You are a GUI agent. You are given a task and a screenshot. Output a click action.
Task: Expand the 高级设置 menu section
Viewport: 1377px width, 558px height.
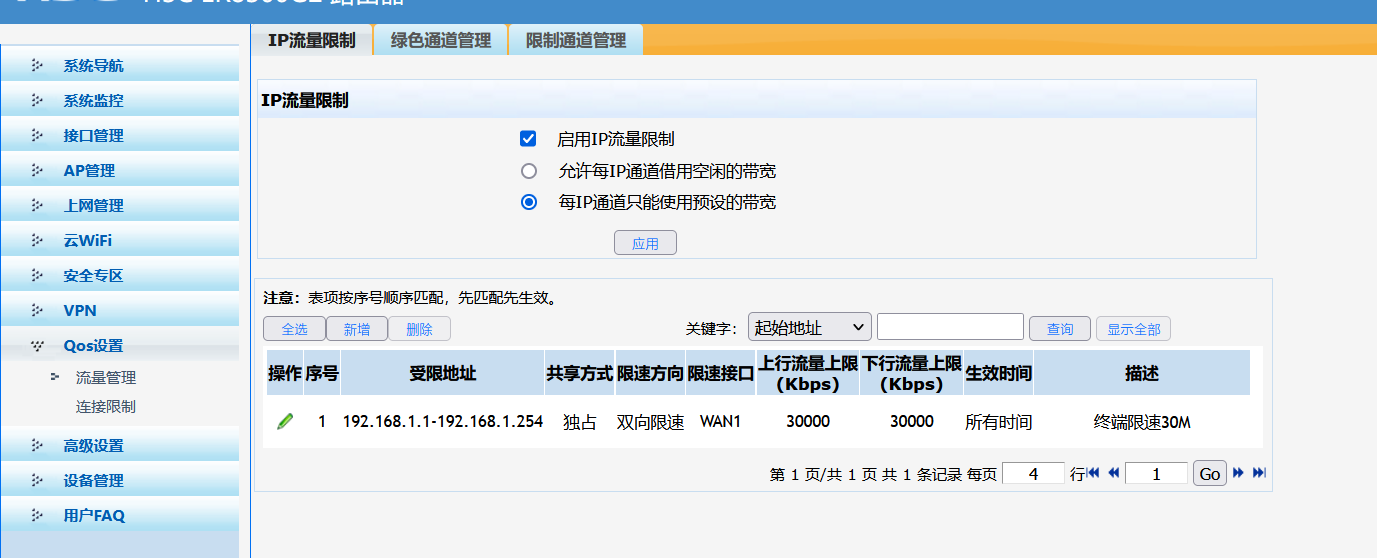[120, 446]
